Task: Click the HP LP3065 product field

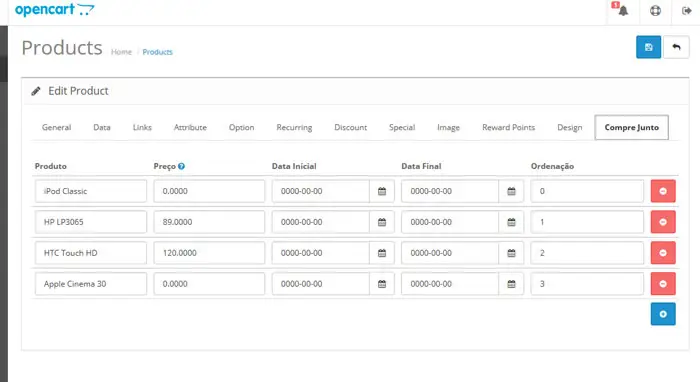Action: coord(91,222)
